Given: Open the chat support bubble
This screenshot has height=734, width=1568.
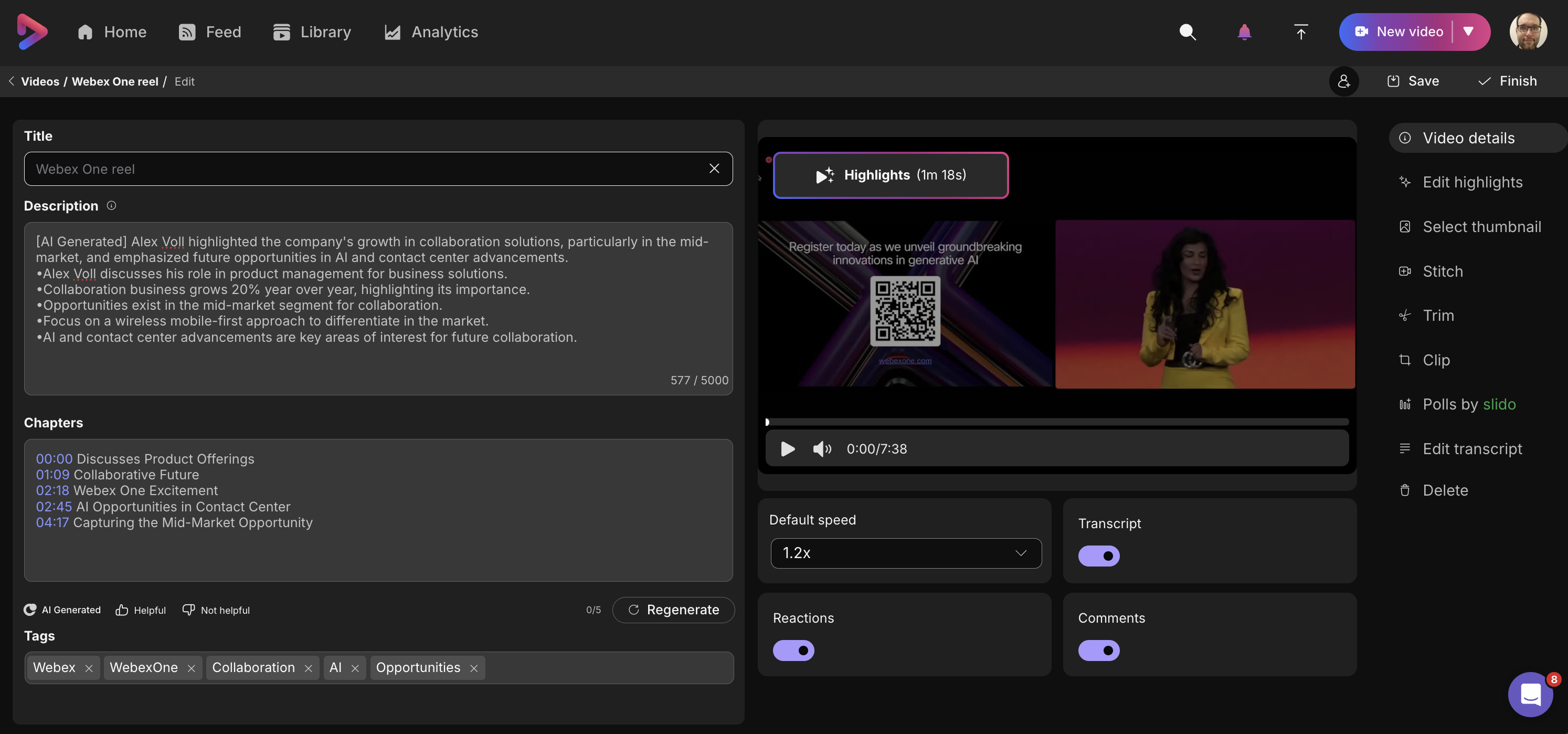Looking at the screenshot, I should click(1530, 694).
